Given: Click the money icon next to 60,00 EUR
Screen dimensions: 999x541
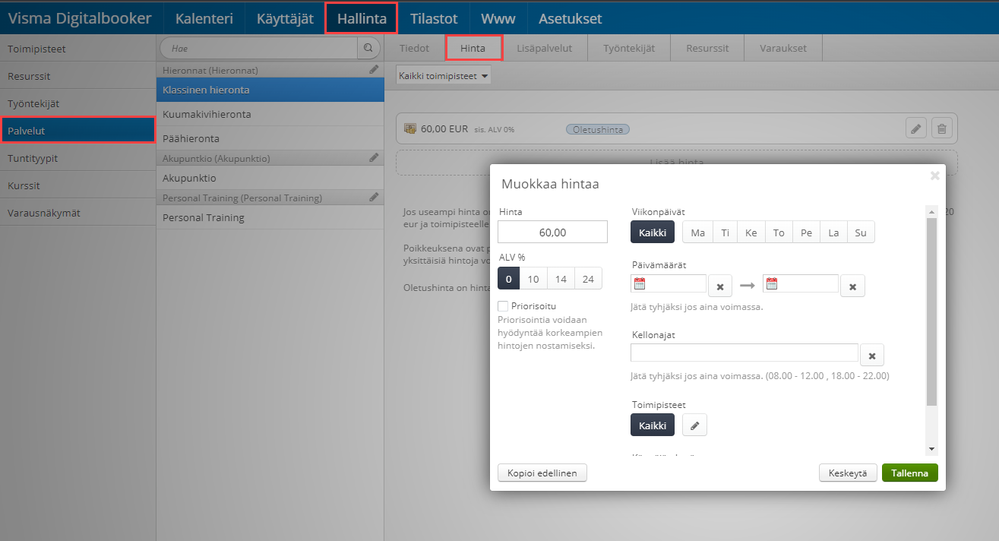Looking at the screenshot, I should coord(410,129).
